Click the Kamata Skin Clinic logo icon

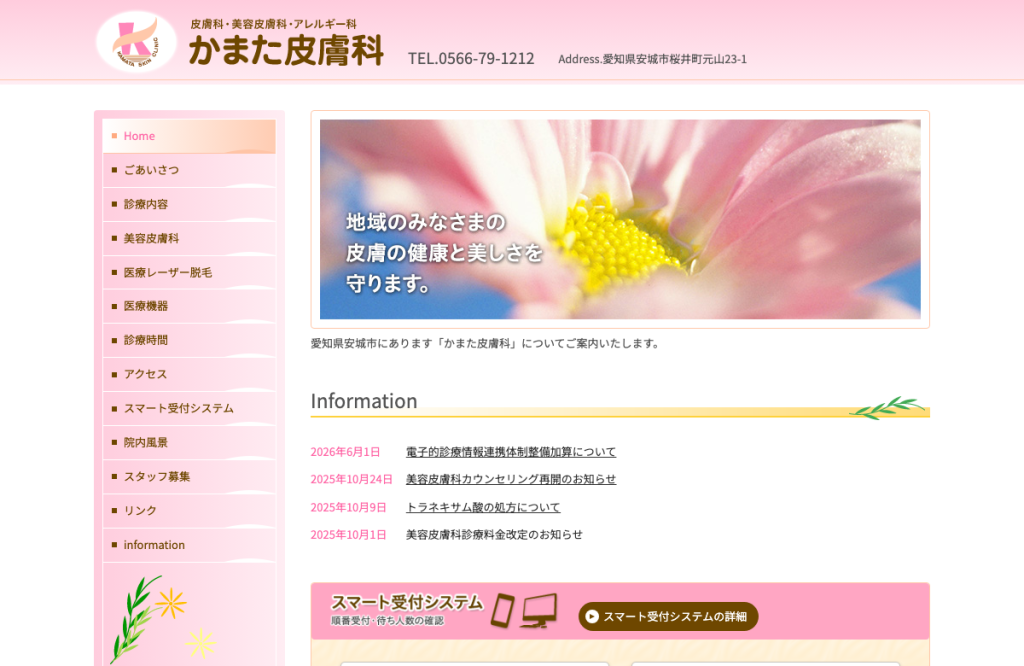[136, 42]
